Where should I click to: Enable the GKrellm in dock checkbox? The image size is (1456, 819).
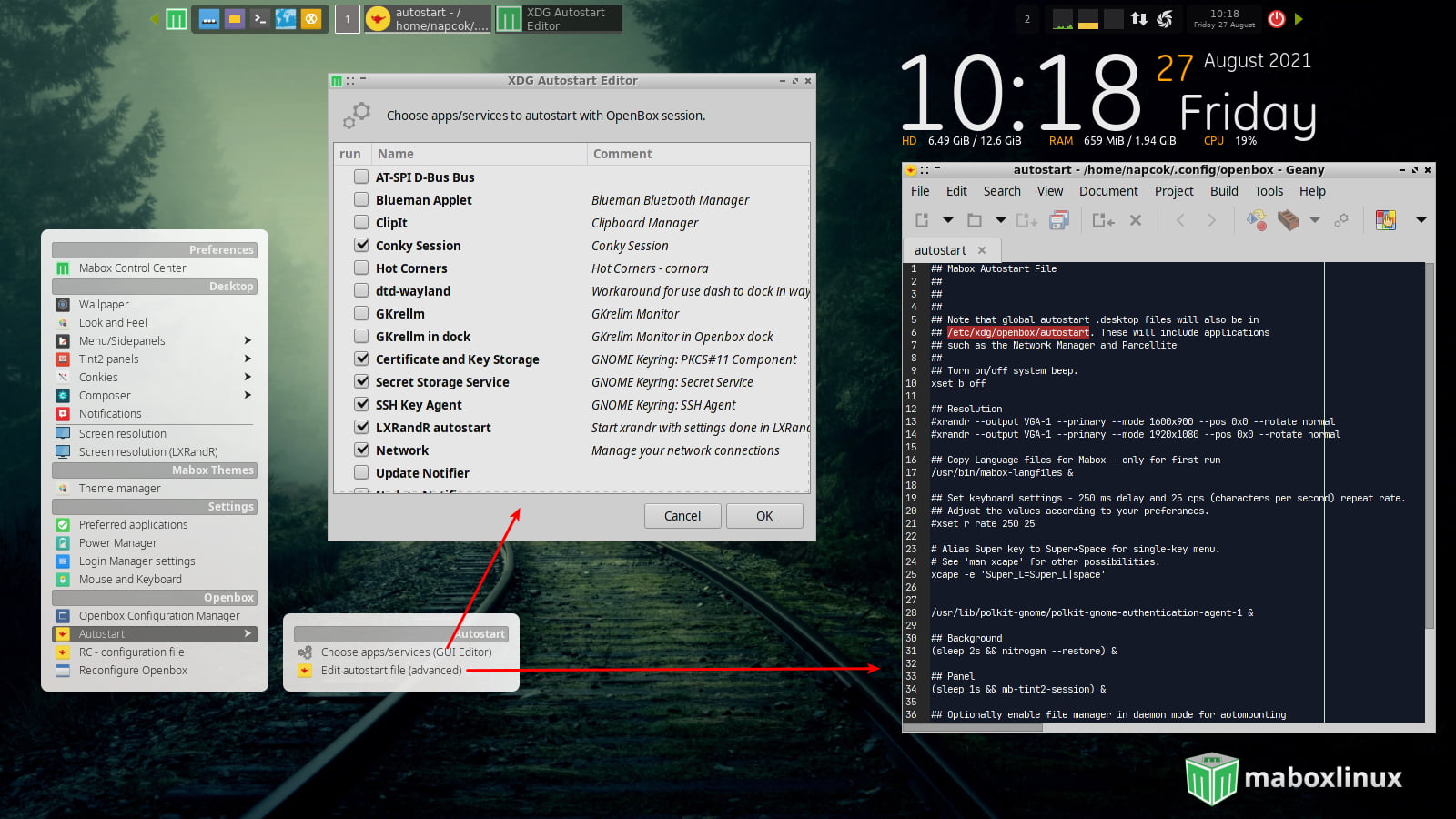coord(361,336)
